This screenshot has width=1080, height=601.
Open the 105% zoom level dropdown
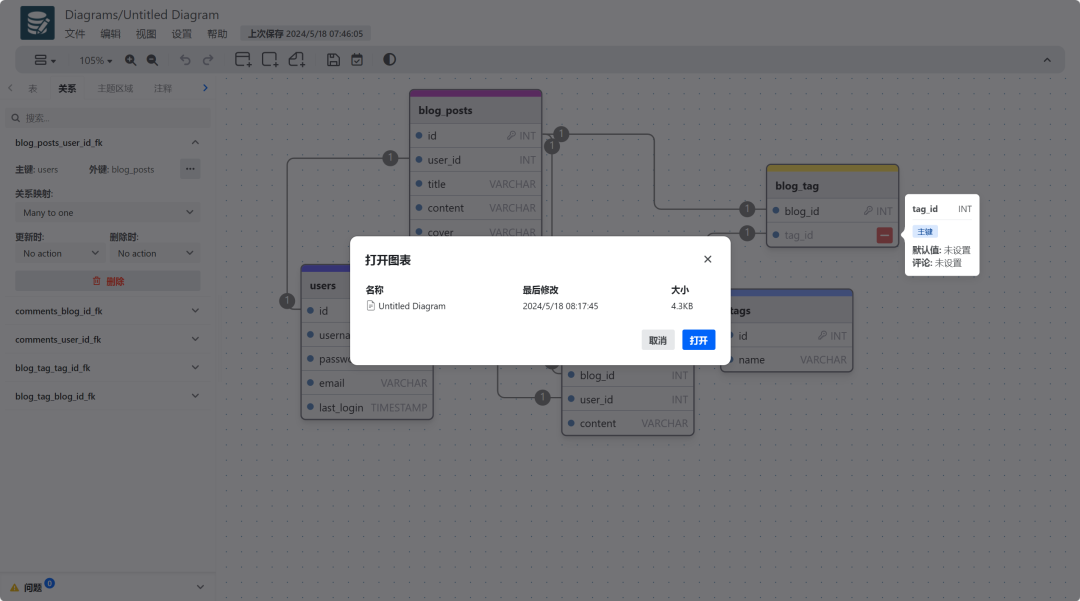pyautogui.click(x=96, y=60)
